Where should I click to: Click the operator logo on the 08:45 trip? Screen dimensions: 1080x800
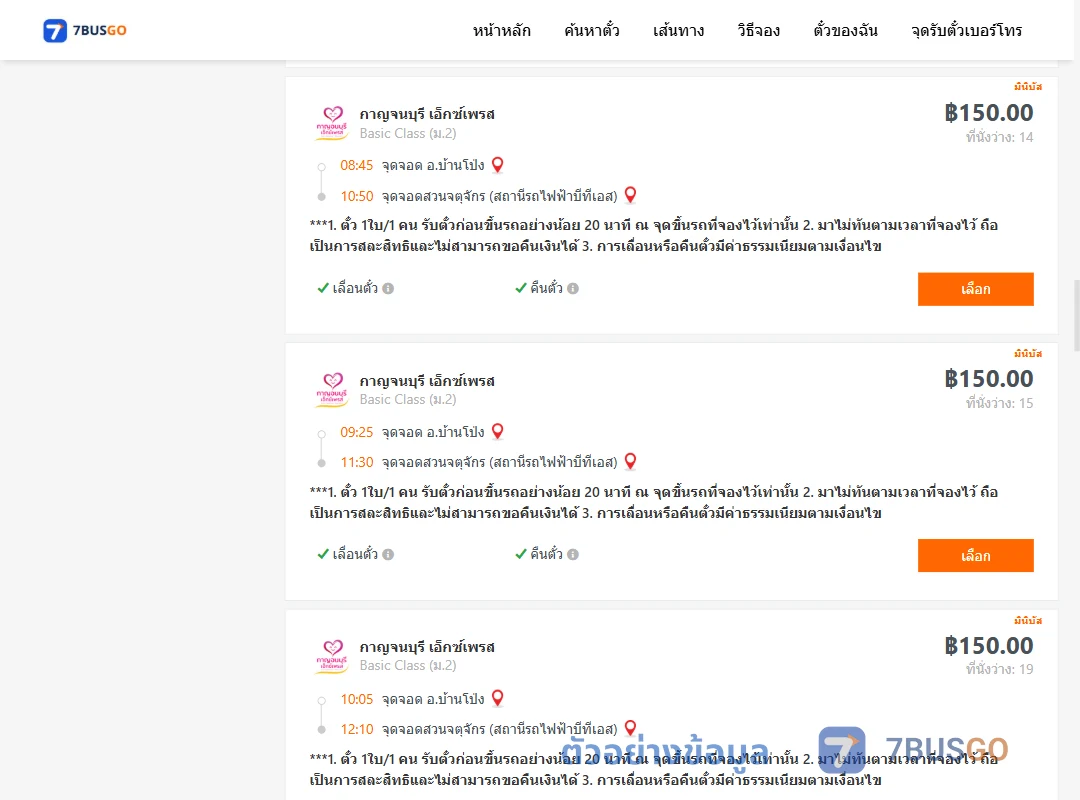[x=333, y=123]
